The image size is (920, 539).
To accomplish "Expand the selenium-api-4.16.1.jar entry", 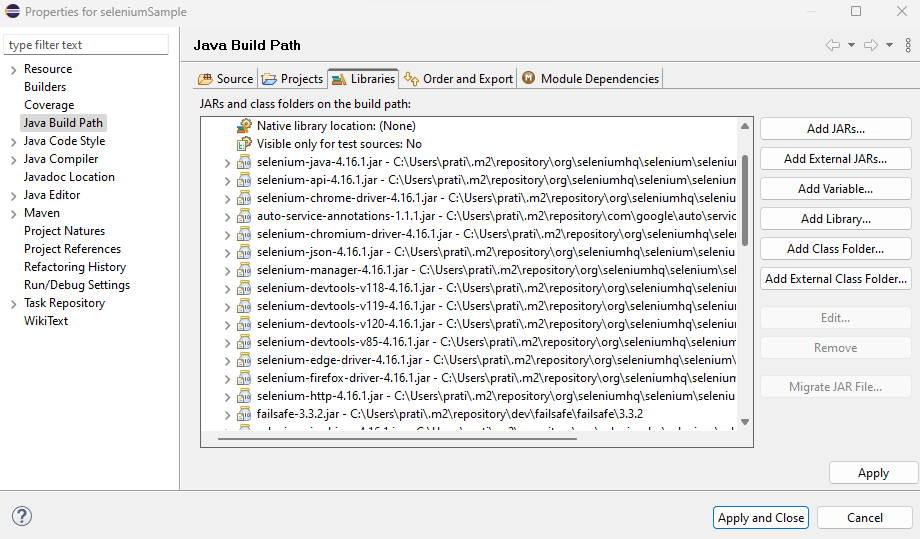I will (x=229, y=180).
